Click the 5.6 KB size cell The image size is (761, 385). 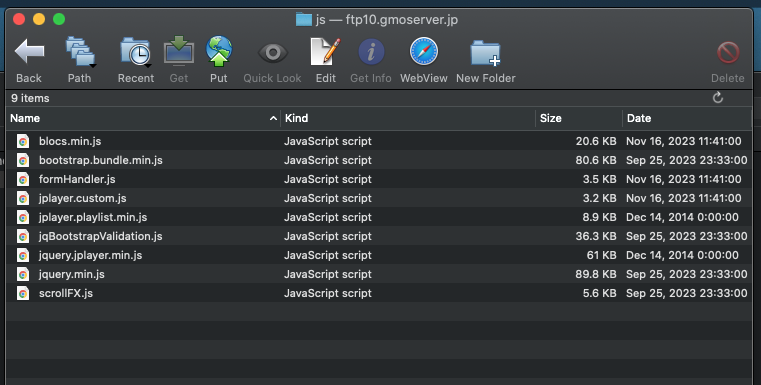[x=599, y=293]
